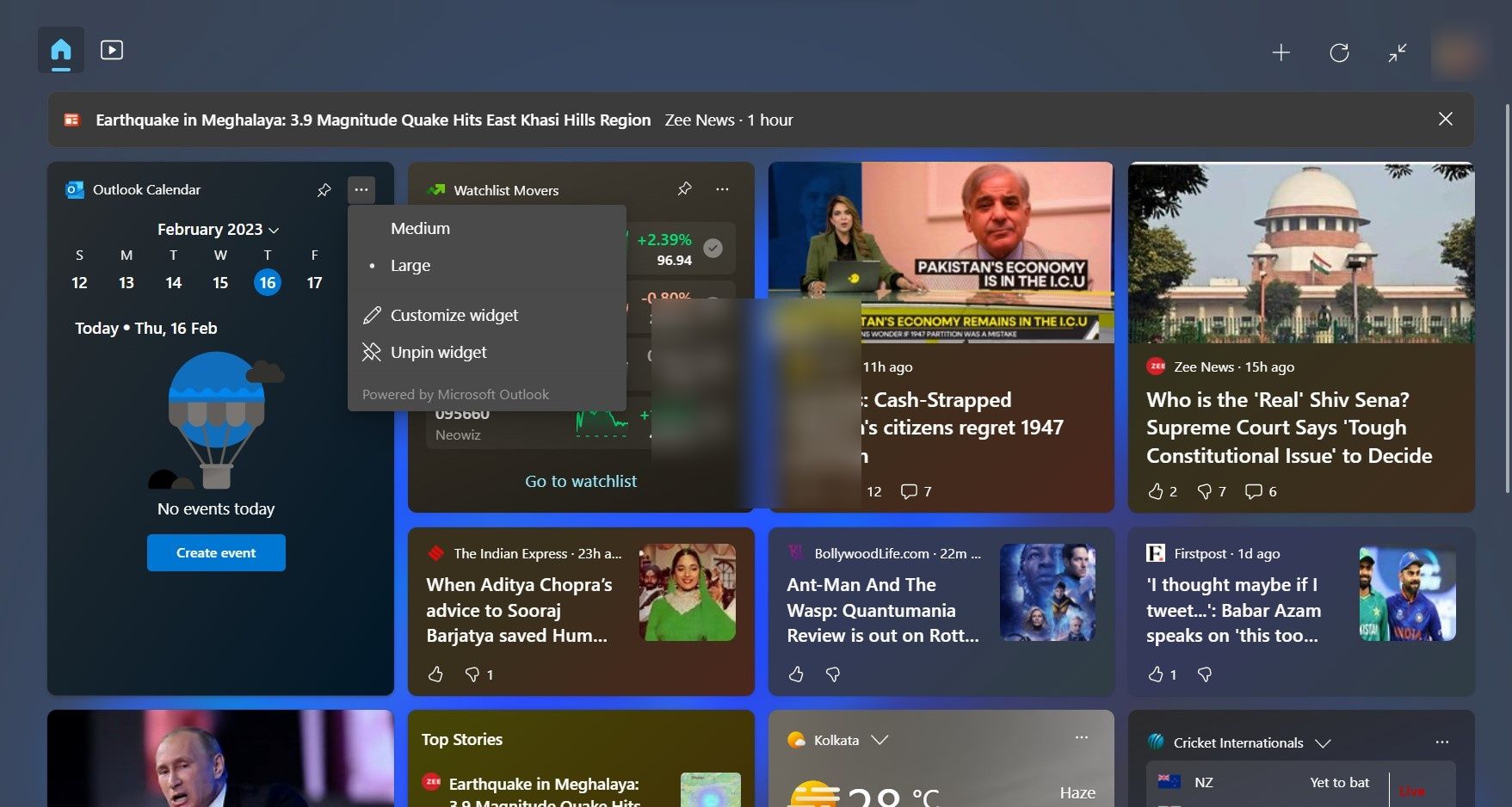Open Cricket Internationals more options

1442,742
